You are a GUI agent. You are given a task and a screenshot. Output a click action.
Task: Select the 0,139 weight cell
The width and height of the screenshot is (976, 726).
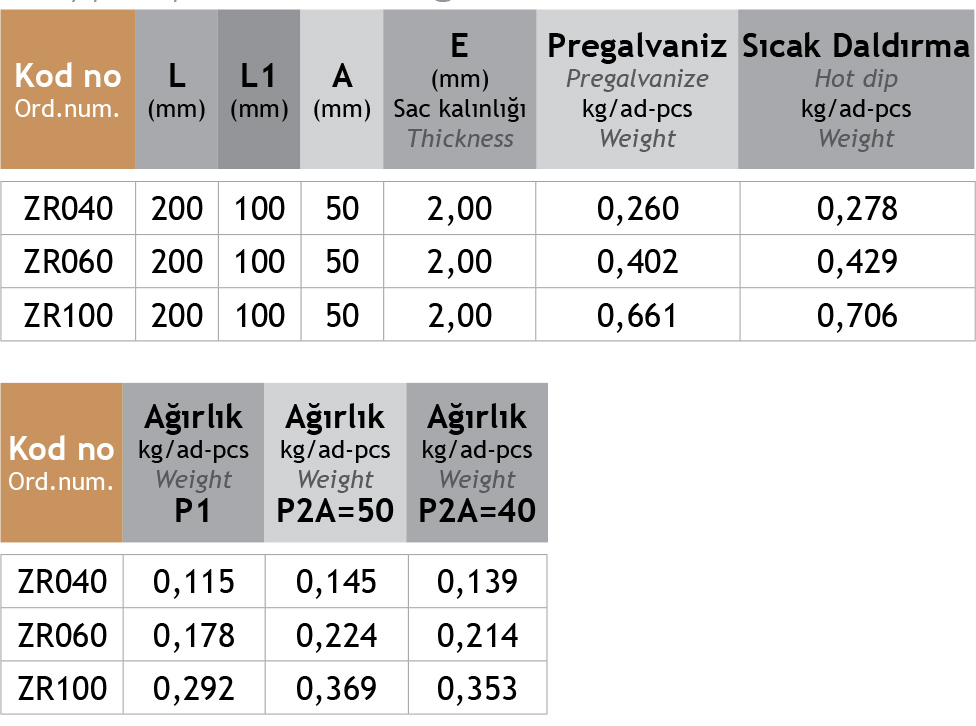477,582
